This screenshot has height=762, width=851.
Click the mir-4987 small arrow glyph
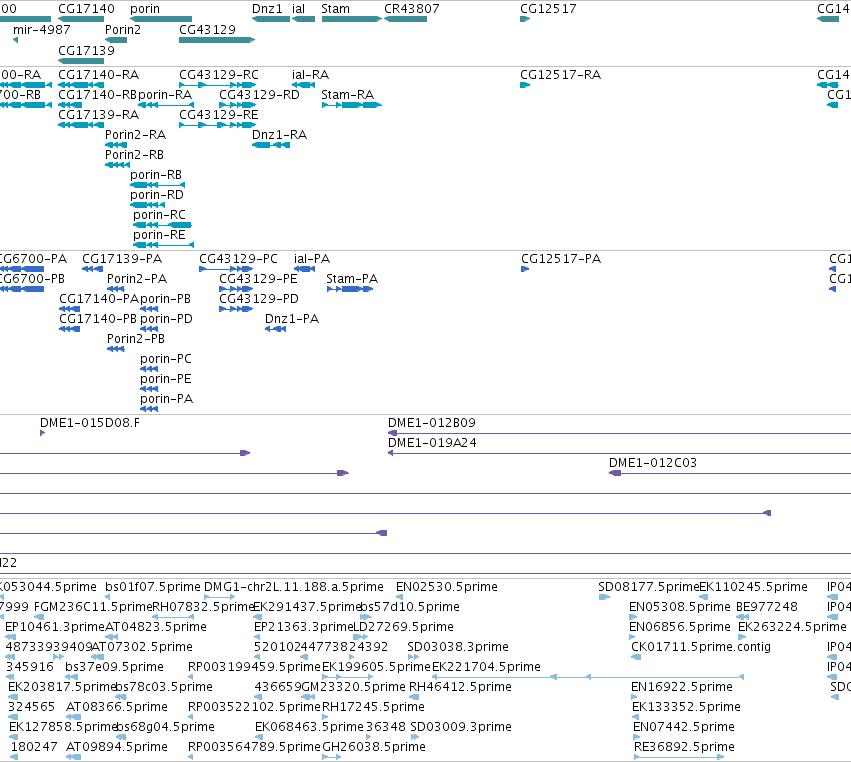pos(15,40)
